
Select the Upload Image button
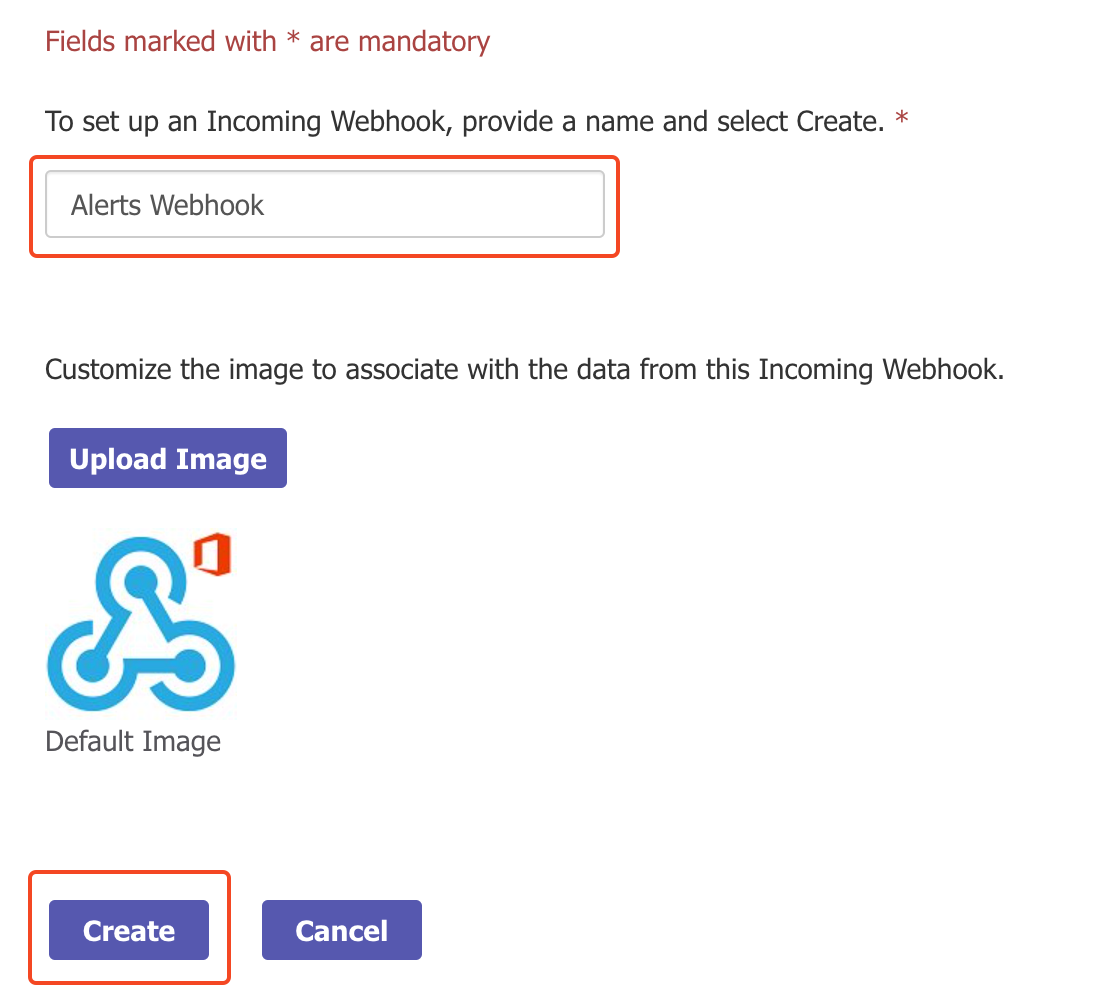168,458
